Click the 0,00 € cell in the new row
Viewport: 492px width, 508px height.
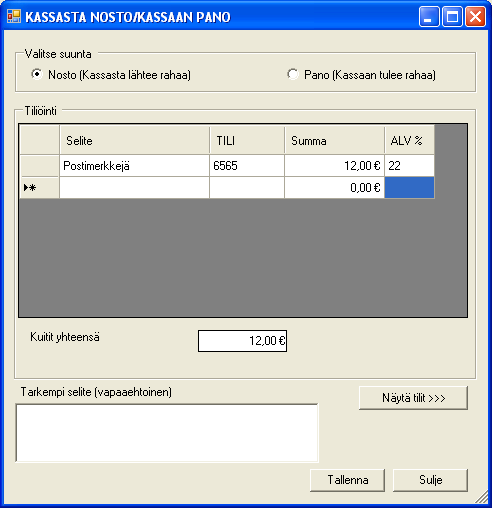334,188
